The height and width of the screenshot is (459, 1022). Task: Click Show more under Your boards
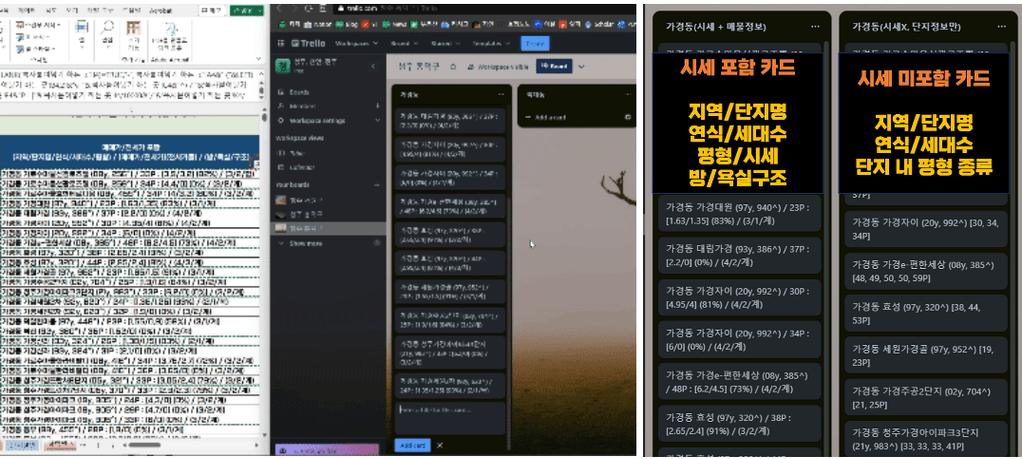(x=305, y=243)
